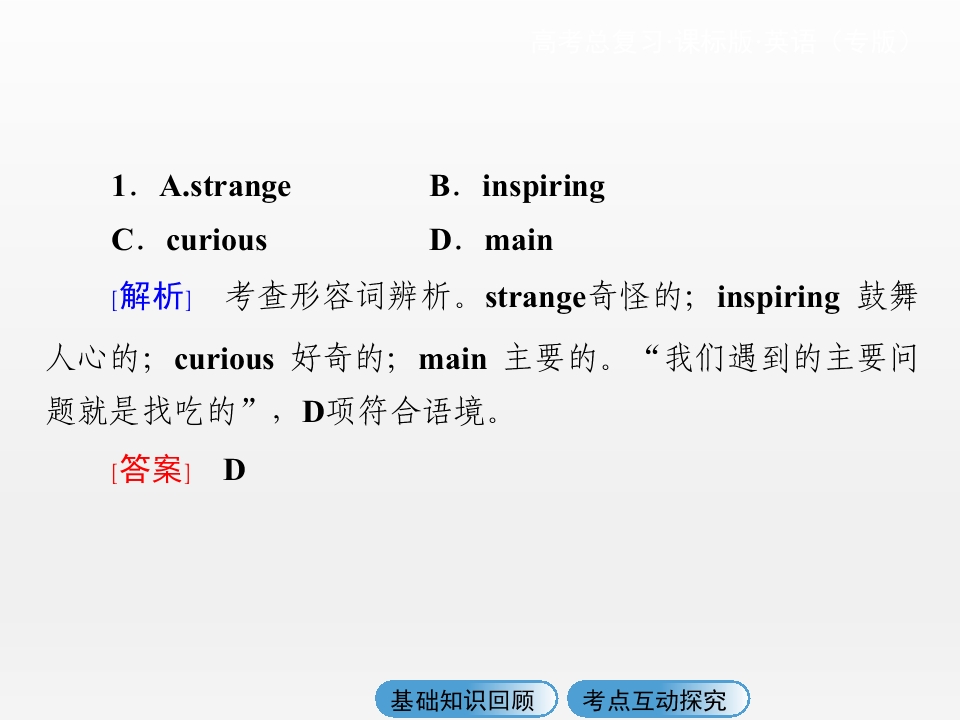The image size is (960, 720).
Task: Click the text 题就是找吃的
Action: coord(141,411)
